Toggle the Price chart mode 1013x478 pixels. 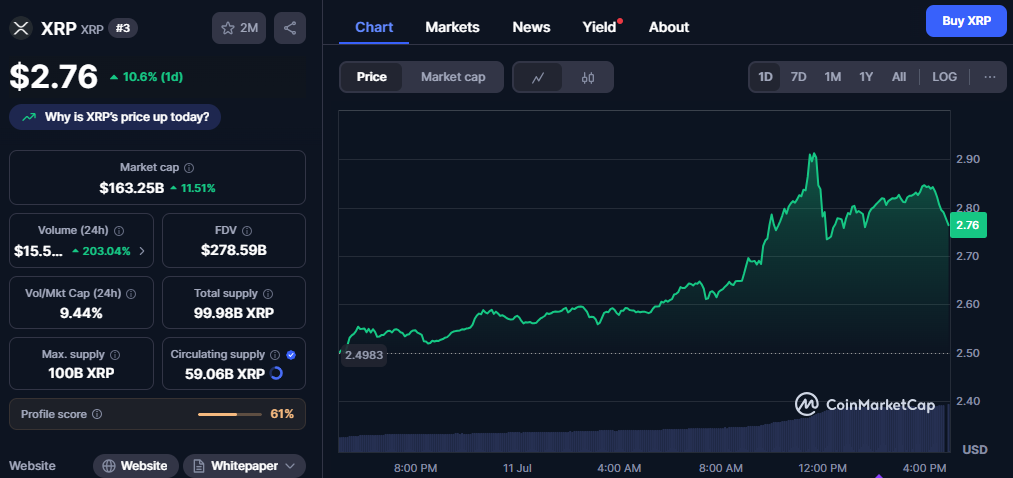pos(371,78)
